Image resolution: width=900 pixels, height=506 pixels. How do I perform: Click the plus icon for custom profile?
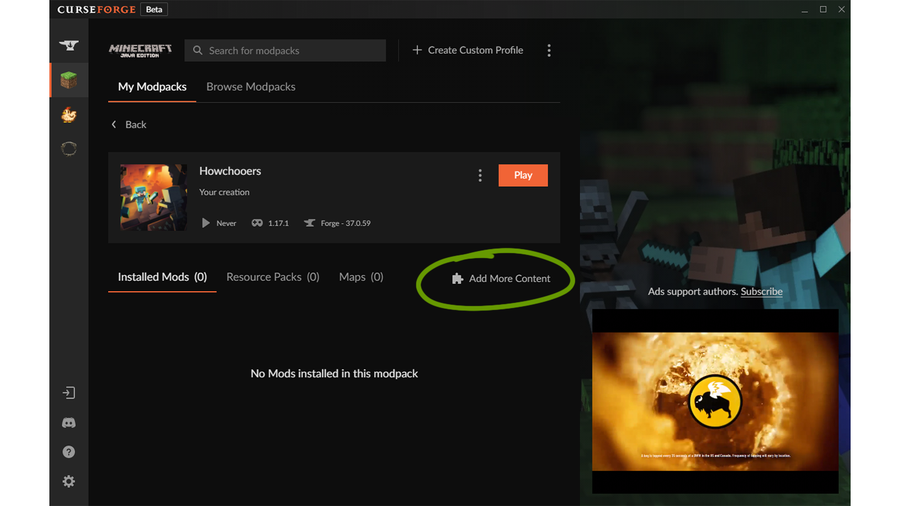[x=417, y=50]
